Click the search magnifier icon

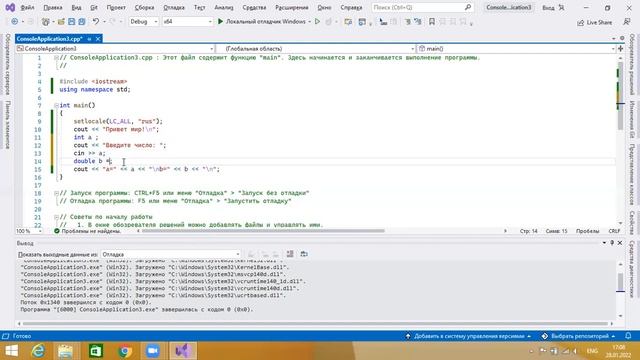(468, 7)
